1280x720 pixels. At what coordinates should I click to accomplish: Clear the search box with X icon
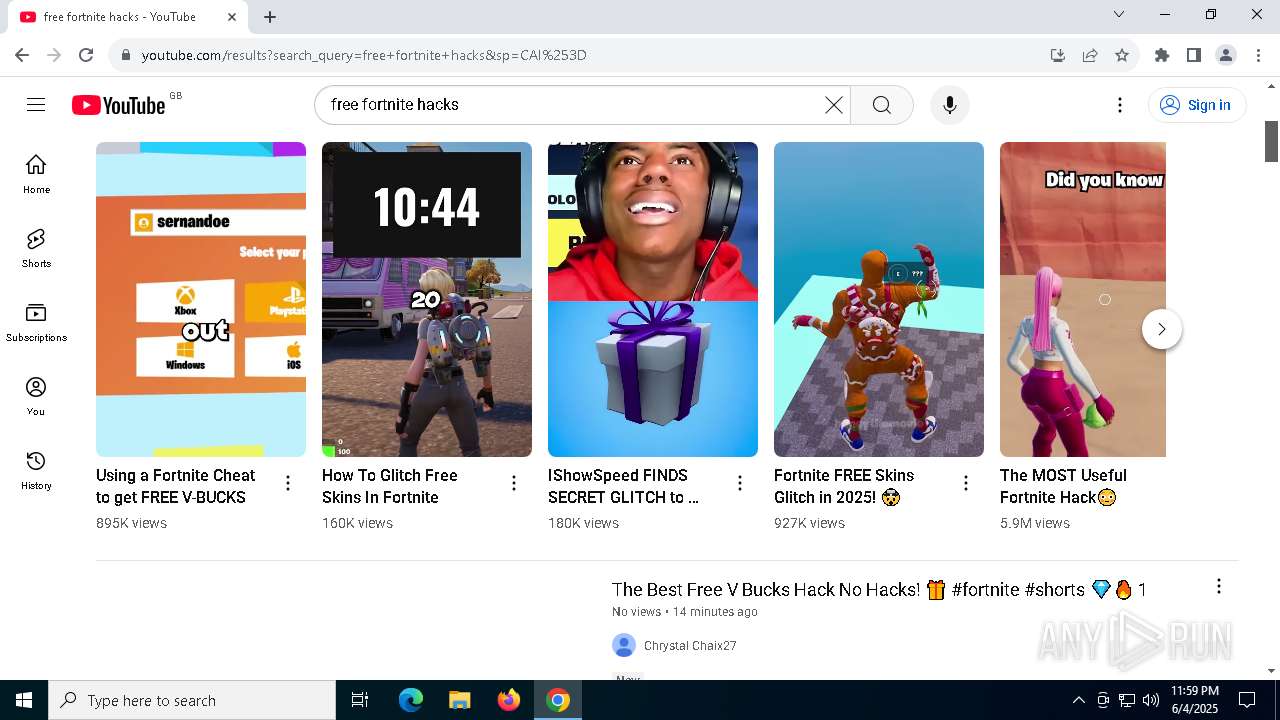(833, 105)
